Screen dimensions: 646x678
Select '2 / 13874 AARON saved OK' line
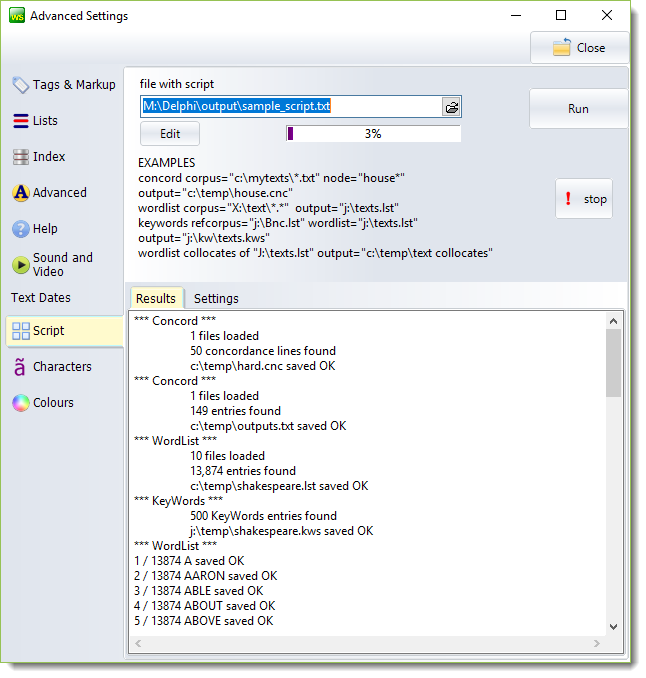click(205, 576)
